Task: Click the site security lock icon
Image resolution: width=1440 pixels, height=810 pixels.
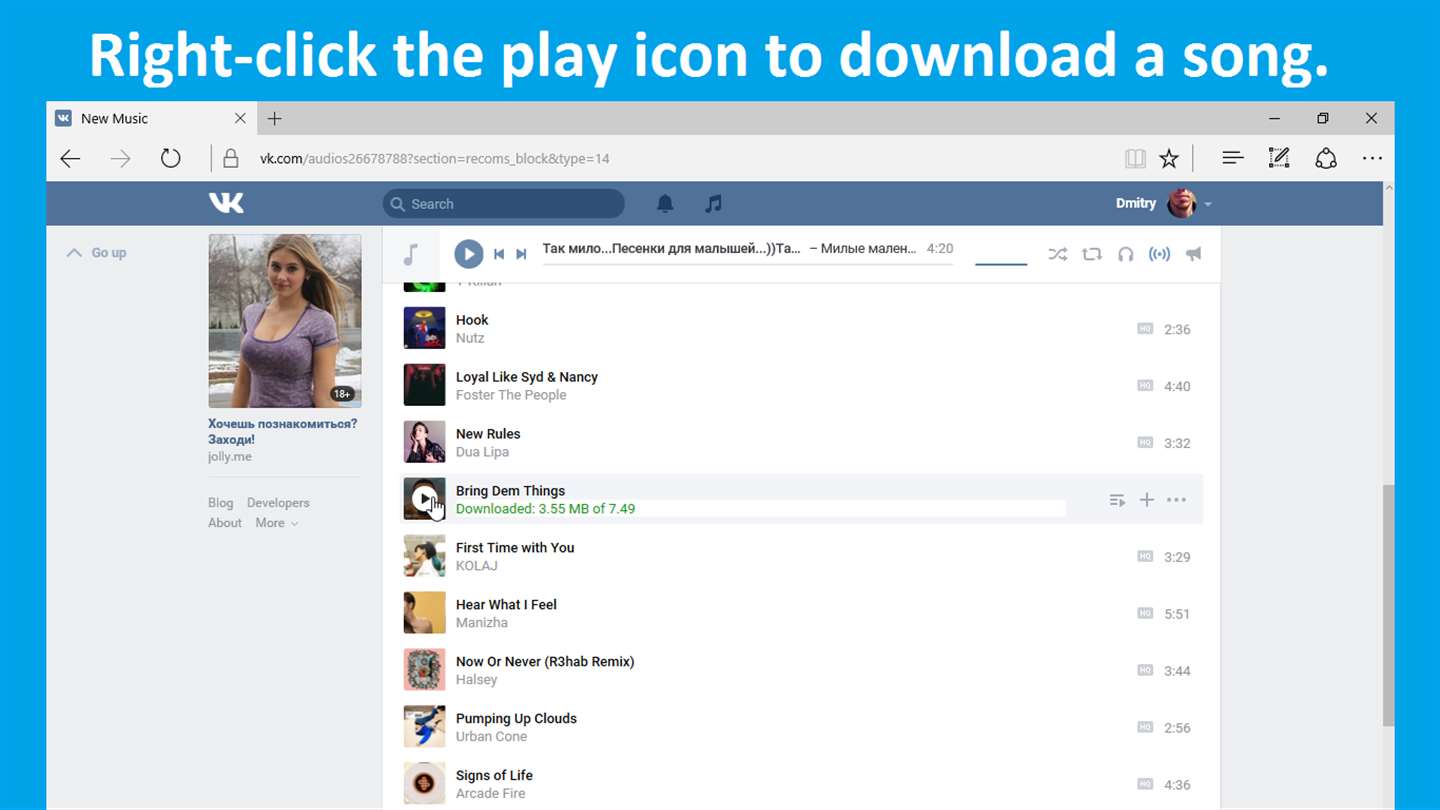Action: 231,158
